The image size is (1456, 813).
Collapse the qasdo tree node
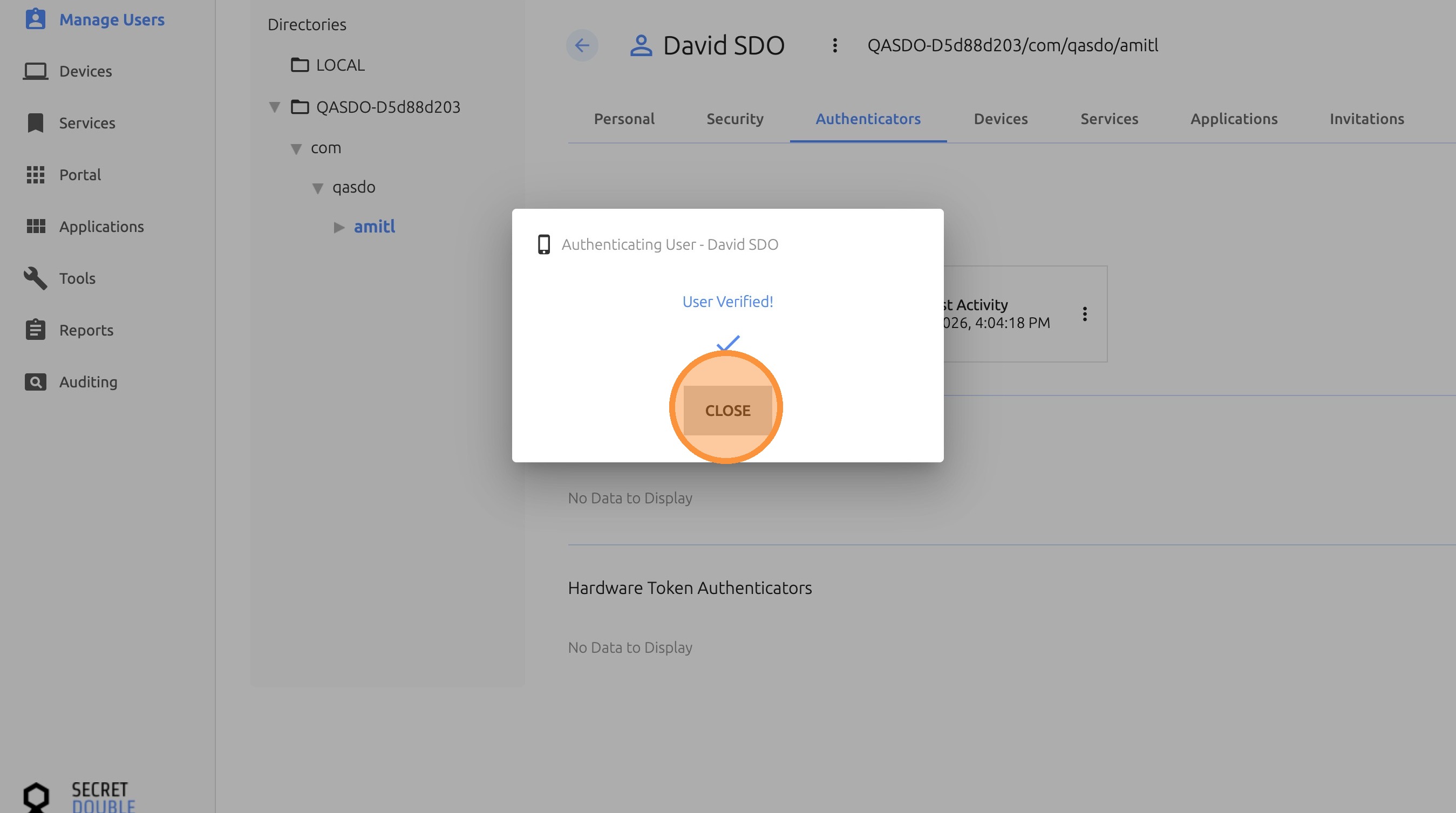(318, 188)
